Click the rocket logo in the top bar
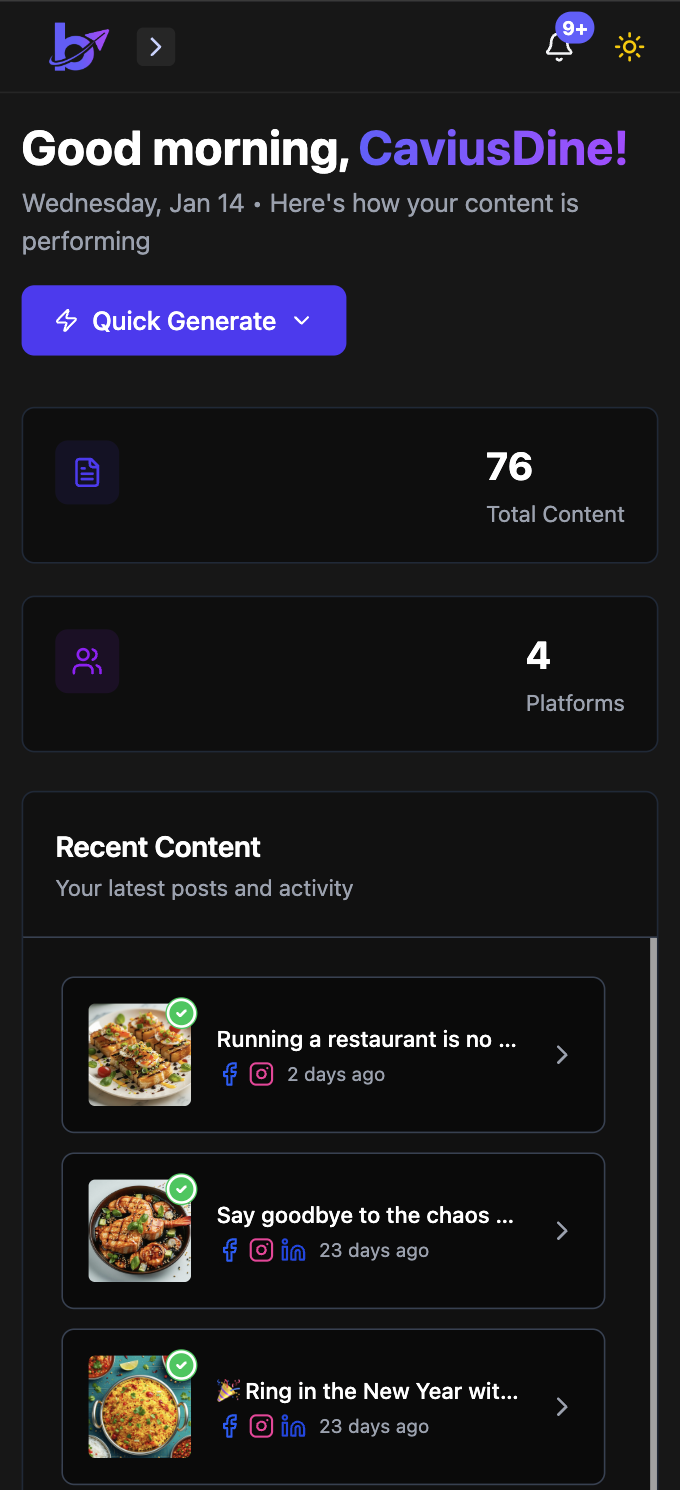680x1490 pixels. point(79,47)
